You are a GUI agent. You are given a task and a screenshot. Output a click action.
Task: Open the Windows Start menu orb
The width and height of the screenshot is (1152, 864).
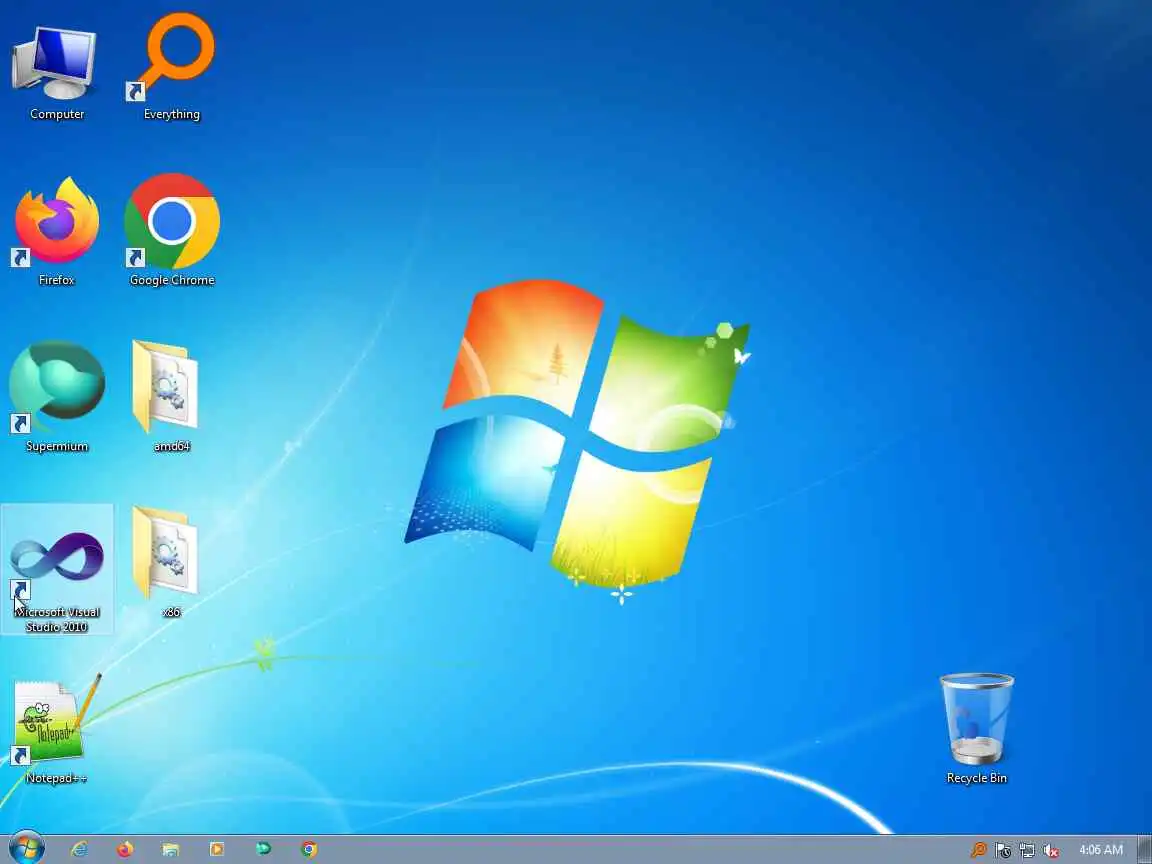pyautogui.click(x=26, y=849)
